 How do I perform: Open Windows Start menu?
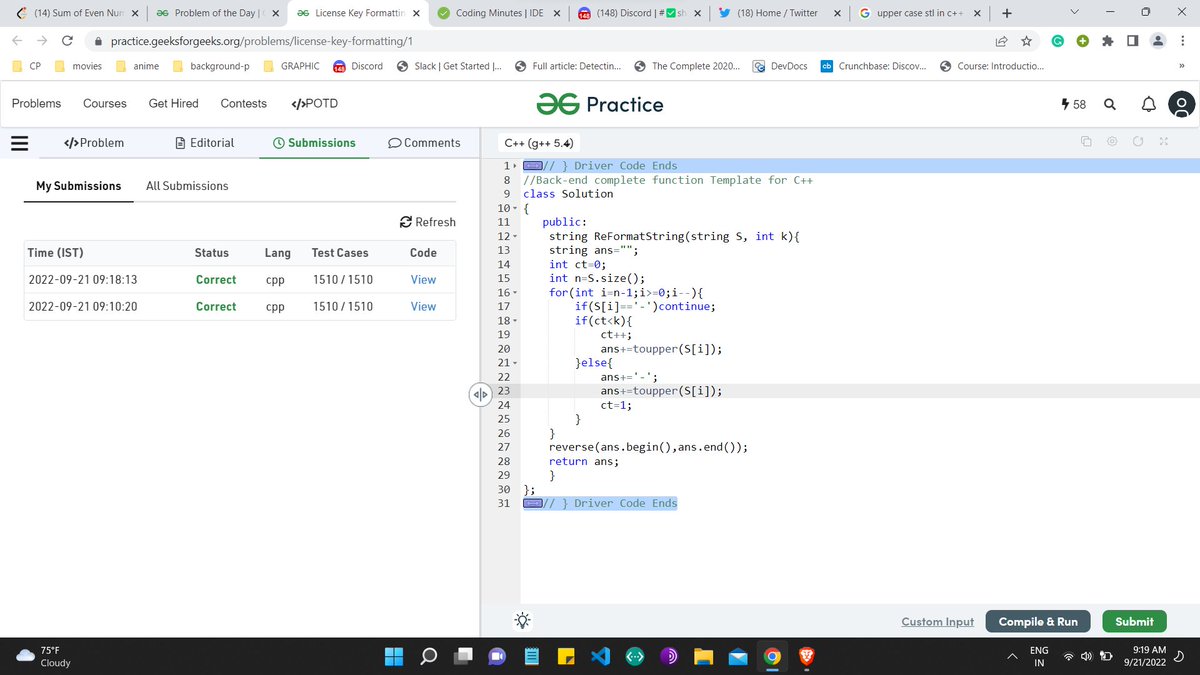coord(393,657)
